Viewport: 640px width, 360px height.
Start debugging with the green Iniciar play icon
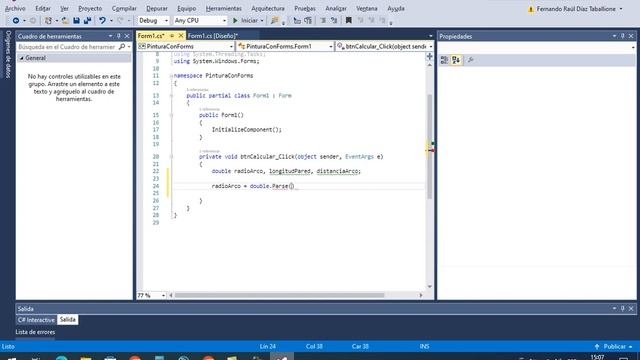tap(235, 20)
